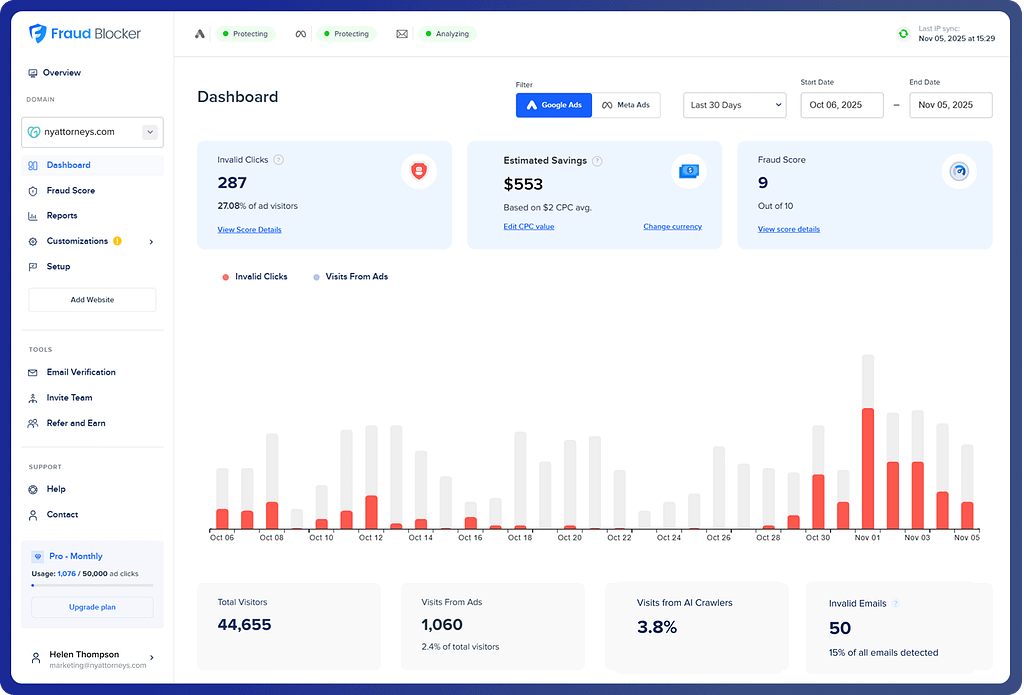The height and width of the screenshot is (695, 1024).
Task: Open the Last 30 Days range dropdown
Action: [735, 105]
